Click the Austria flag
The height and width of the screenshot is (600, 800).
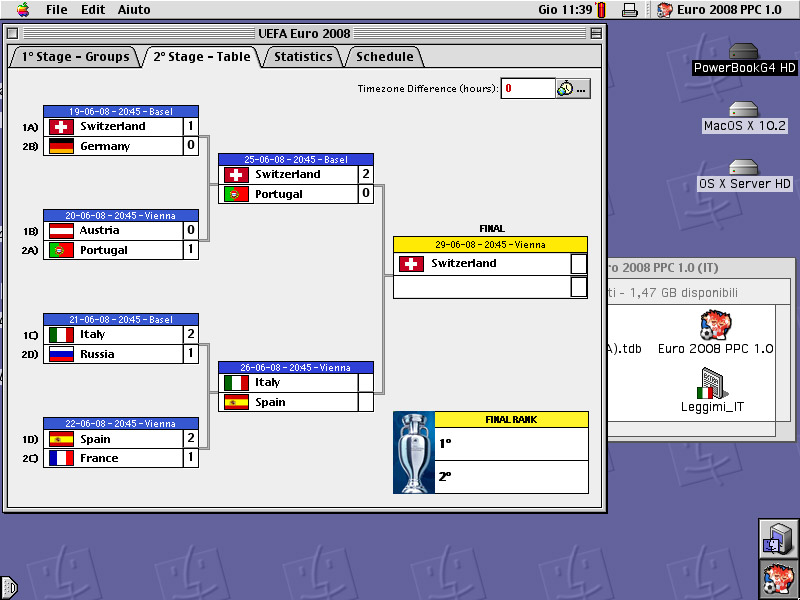61,231
